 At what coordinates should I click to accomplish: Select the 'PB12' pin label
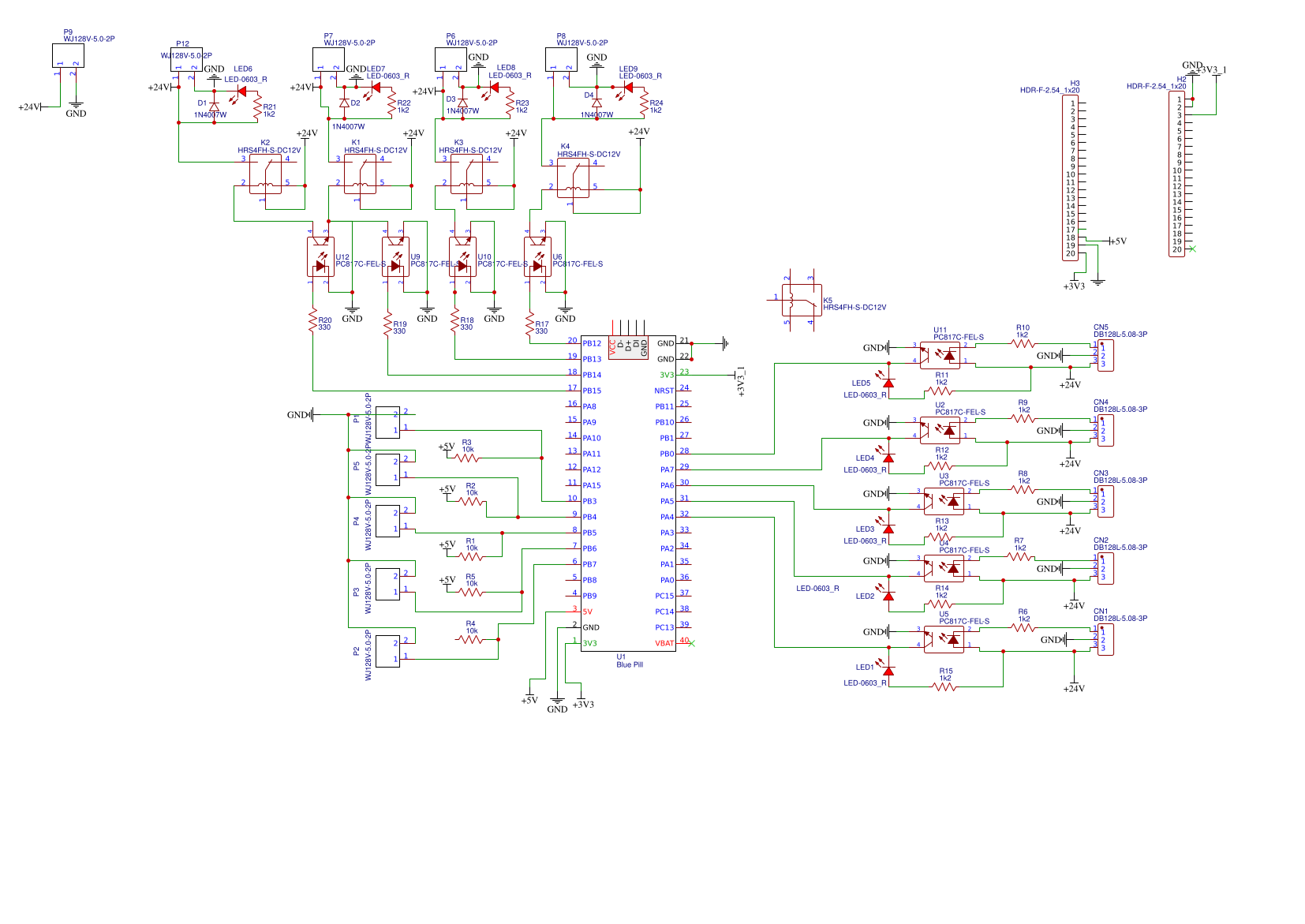coord(592,343)
